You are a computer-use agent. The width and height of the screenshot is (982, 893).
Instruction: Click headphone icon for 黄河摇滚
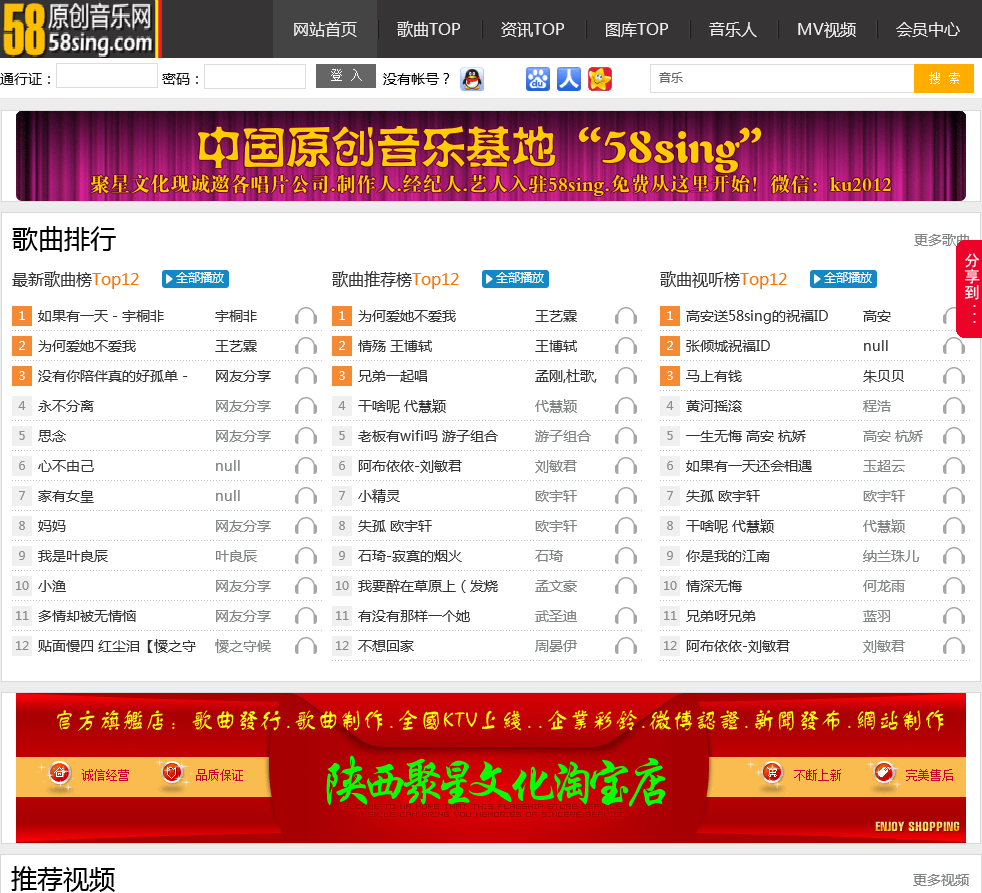954,406
